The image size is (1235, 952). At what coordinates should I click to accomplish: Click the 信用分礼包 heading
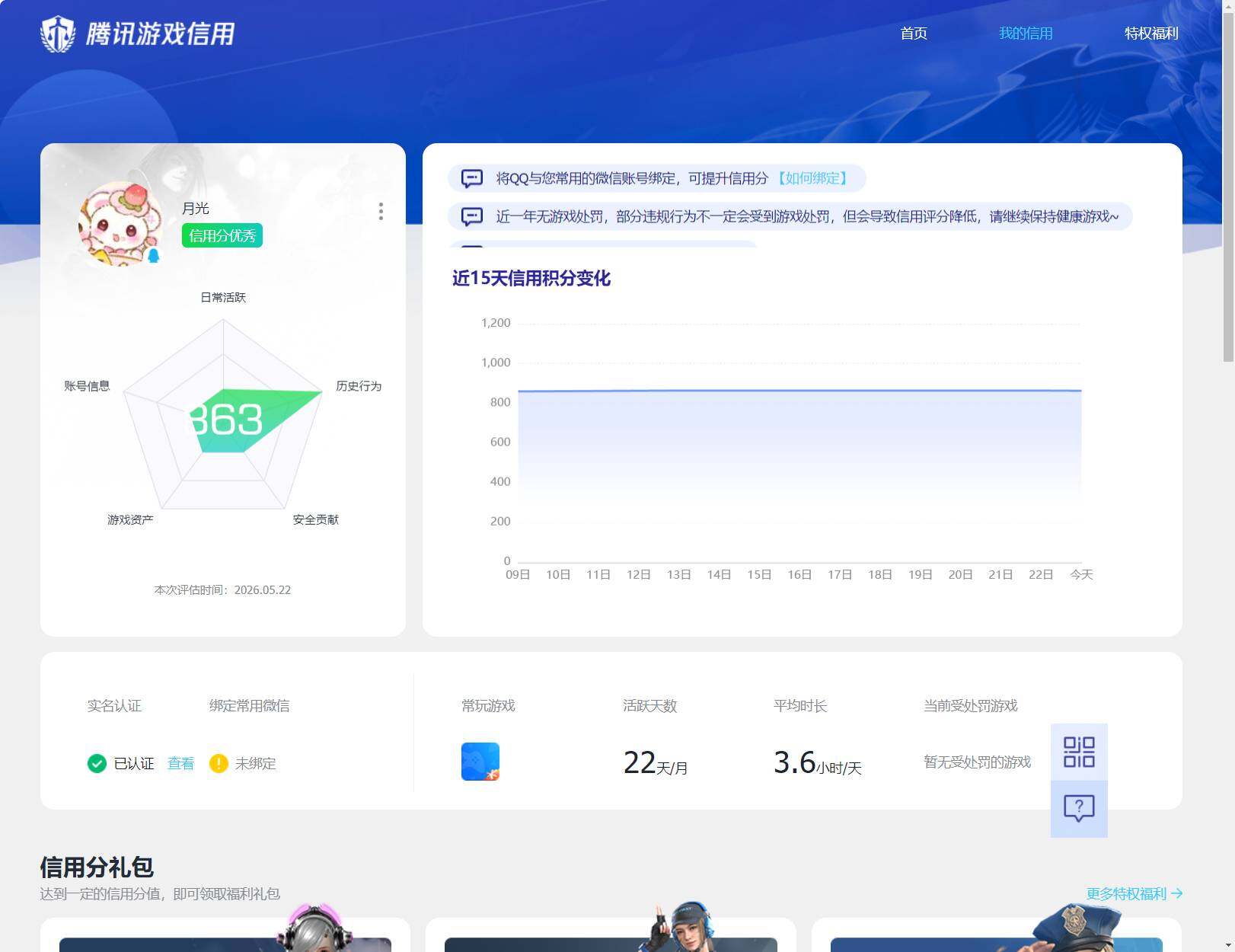click(97, 867)
